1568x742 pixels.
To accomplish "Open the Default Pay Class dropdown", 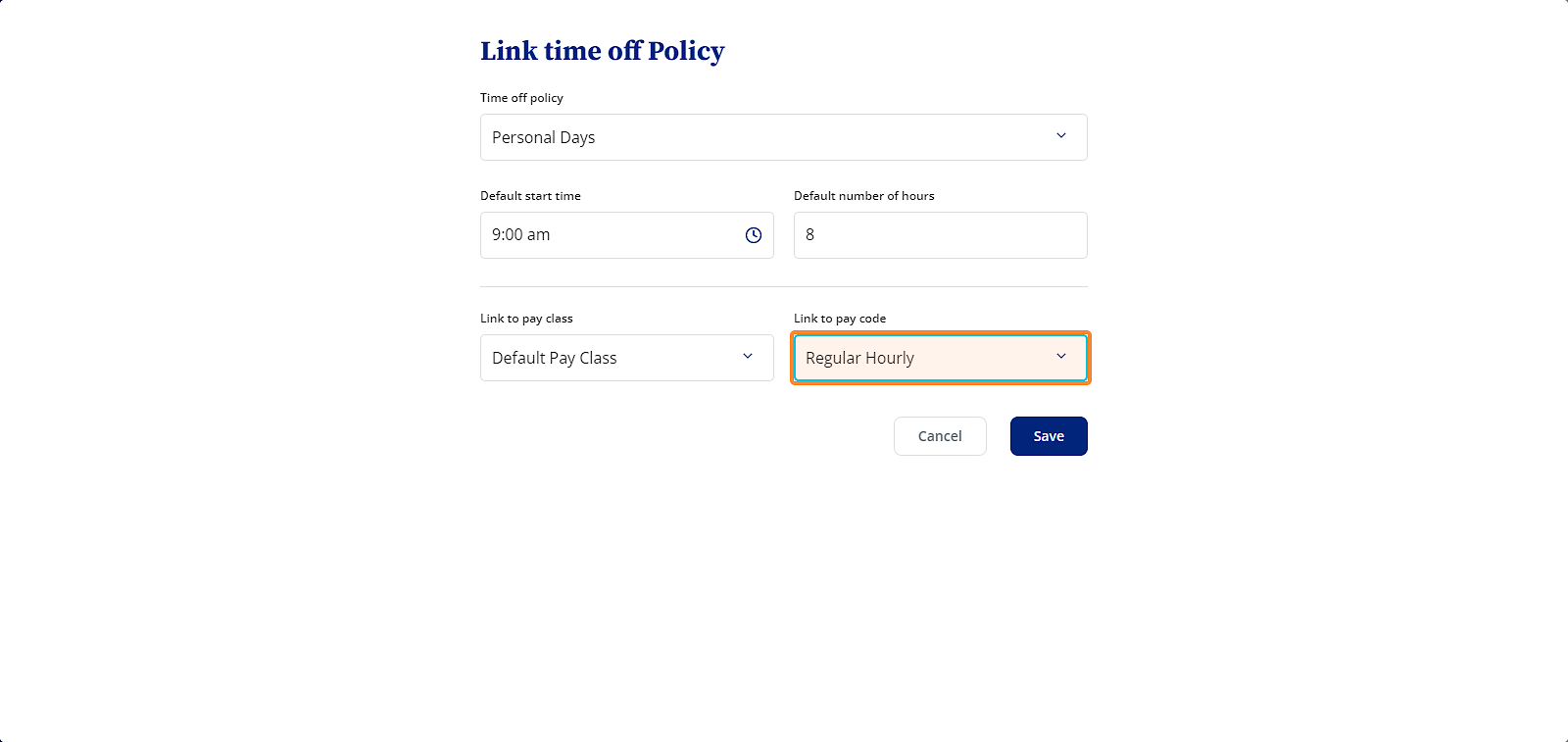I will (627, 358).
